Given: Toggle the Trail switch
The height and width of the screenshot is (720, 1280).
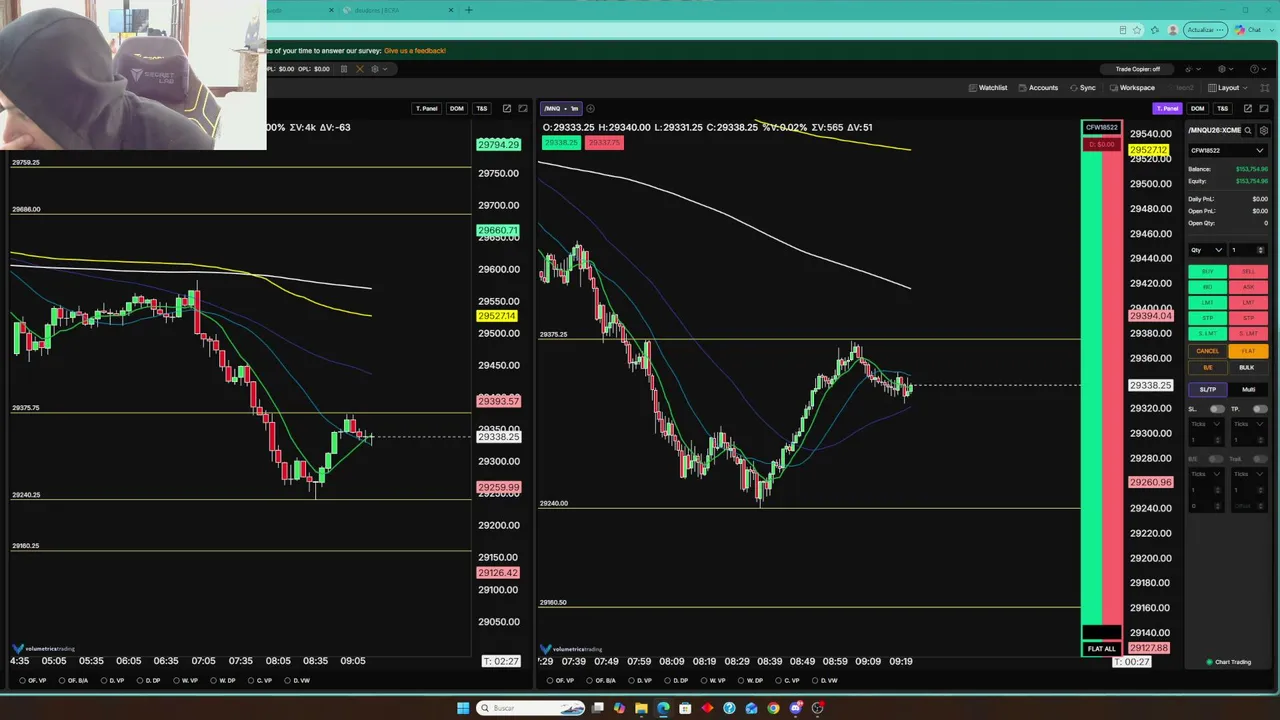Looking at the screenshot, I should click(x=1260, y=459).
